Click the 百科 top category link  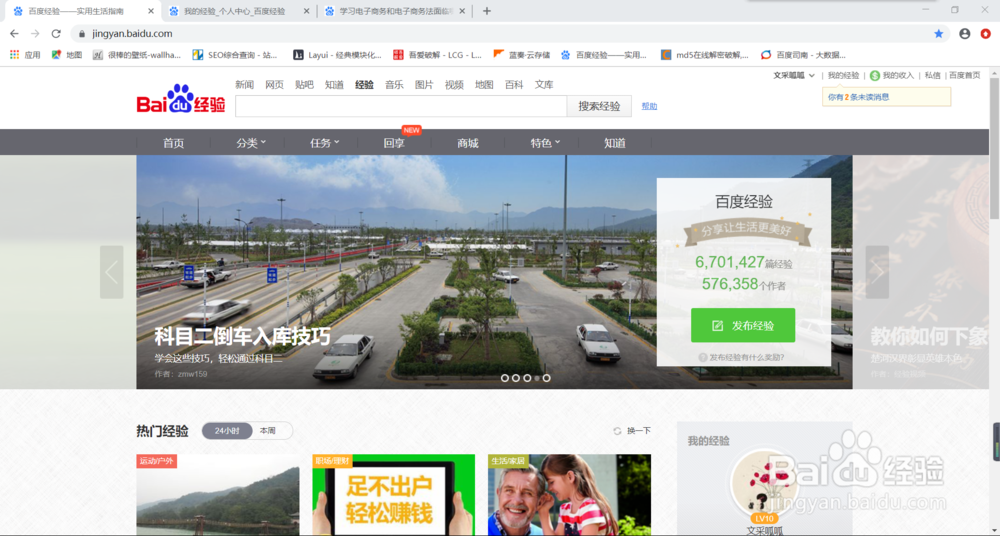pos(514,84)
